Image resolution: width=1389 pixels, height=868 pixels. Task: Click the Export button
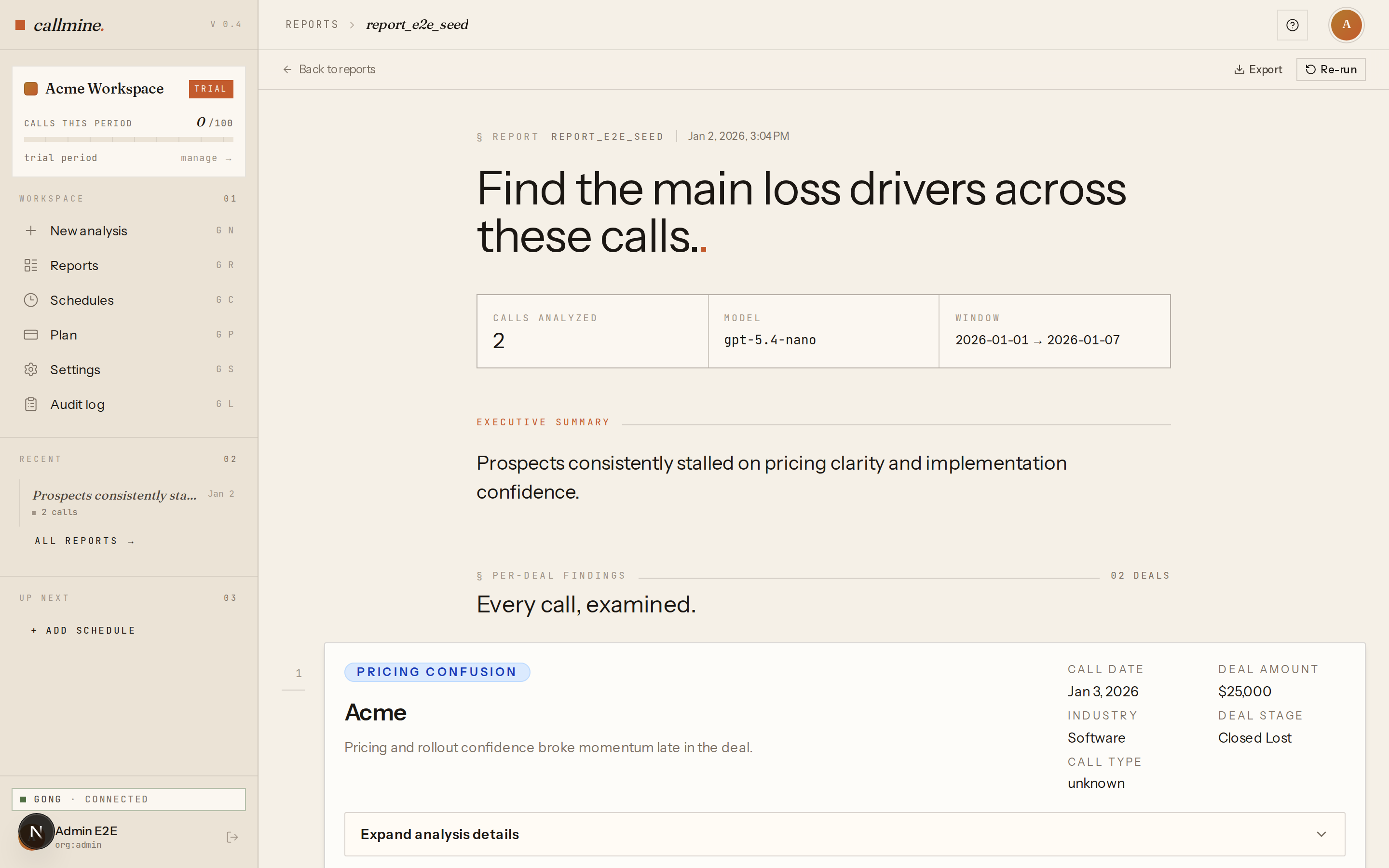coord(1258,69)
